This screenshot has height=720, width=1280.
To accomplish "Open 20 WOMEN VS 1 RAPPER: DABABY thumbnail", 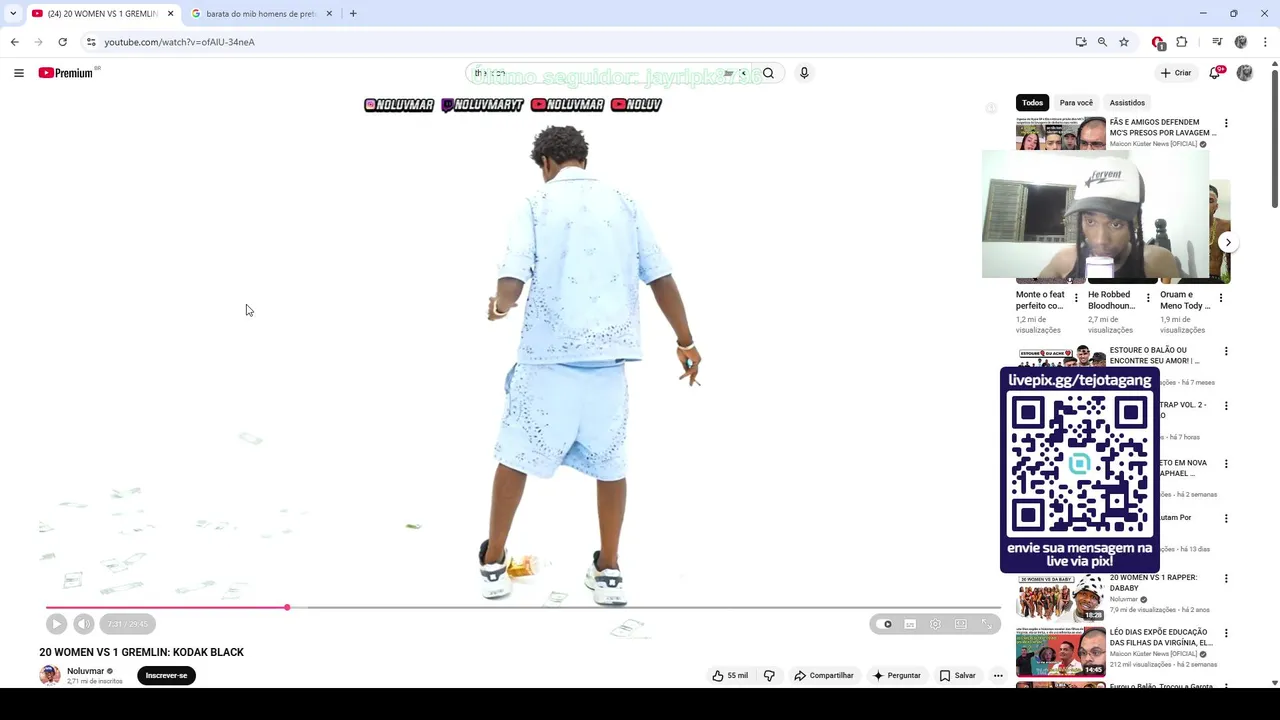I will click(x=1060, y=597).
